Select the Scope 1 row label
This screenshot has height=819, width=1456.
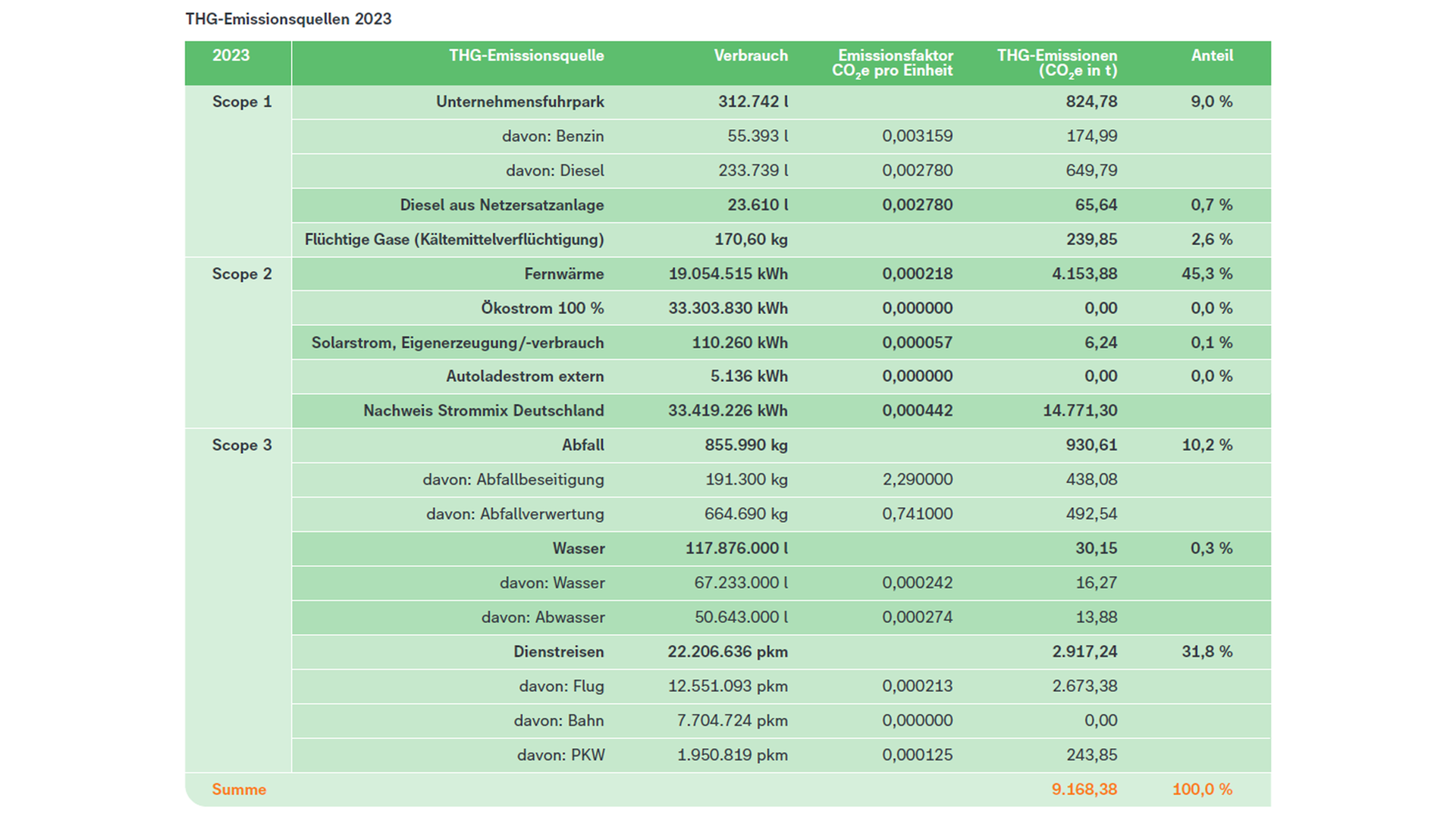241,102
